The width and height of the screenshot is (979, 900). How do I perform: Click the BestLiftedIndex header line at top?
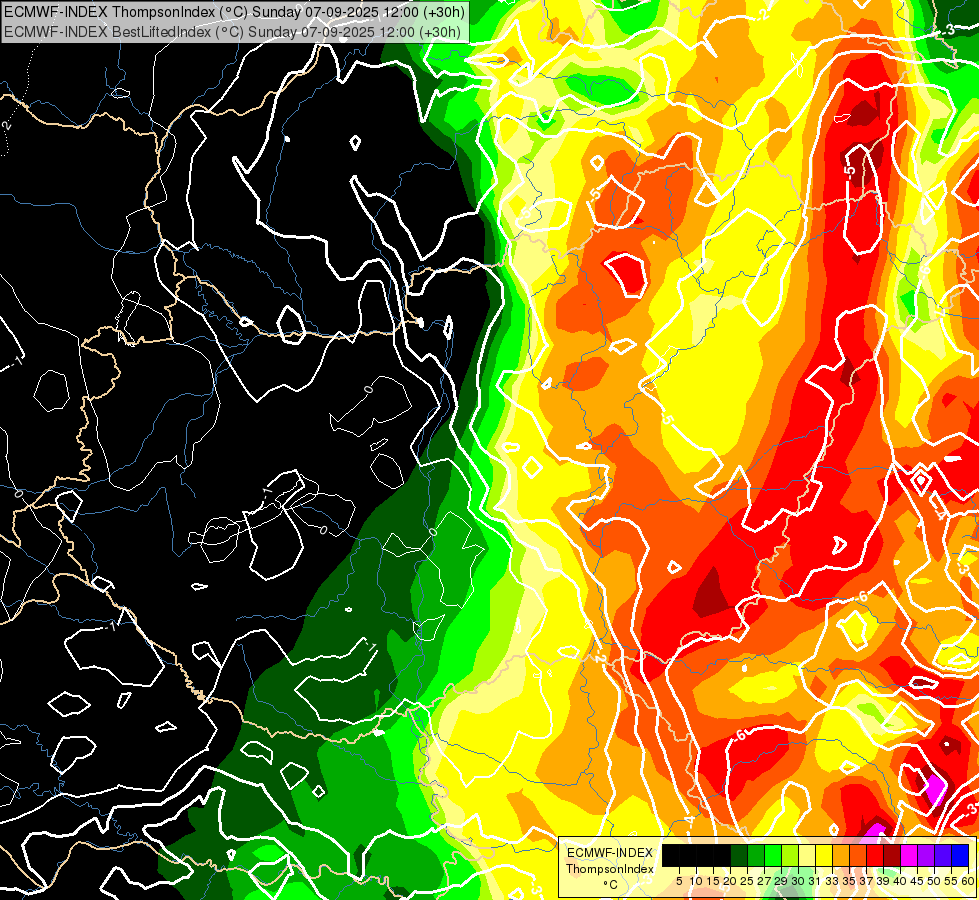pyautogui.click(x=232, y=32)
